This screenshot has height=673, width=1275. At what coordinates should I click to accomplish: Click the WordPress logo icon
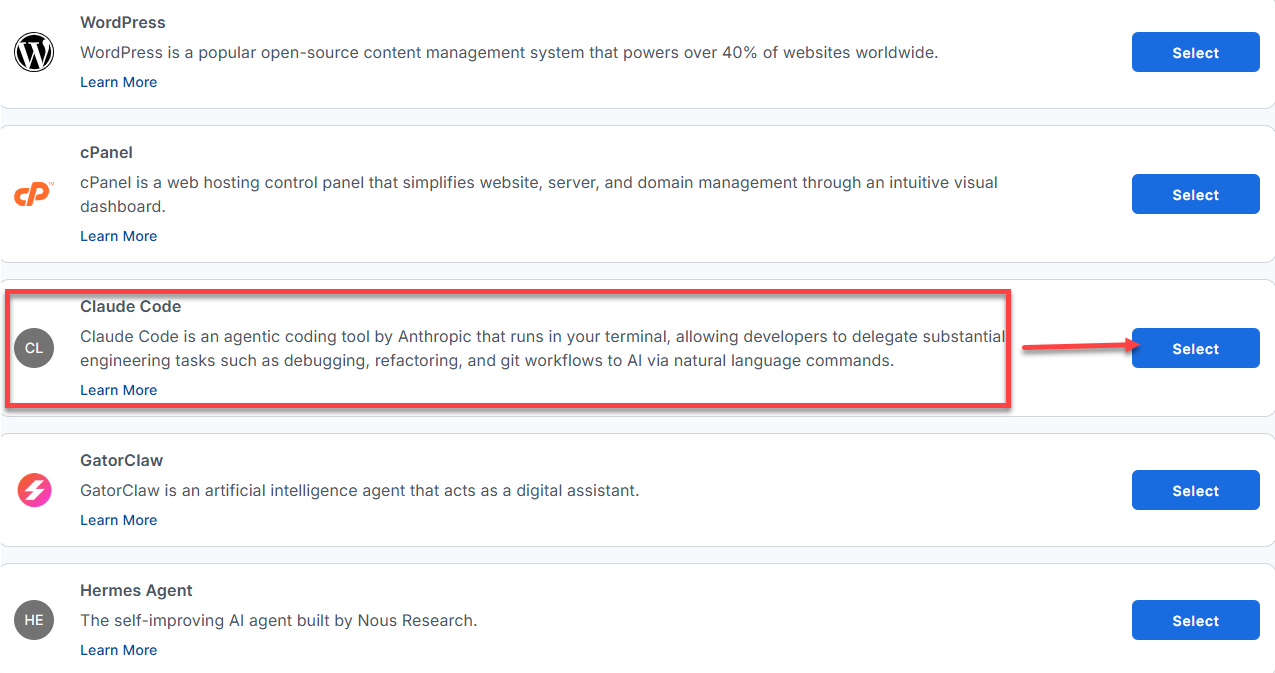tap(34, 52)
